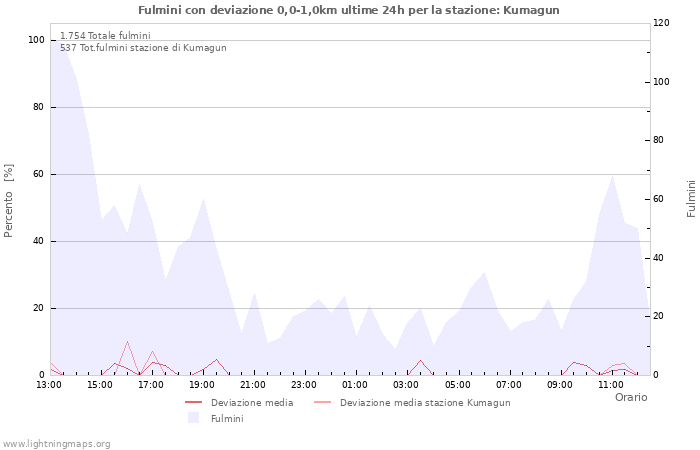Click the 'Percento [%]' left axis title
Viewport: 700px width, 450px height.
click(x=8, y=200)
